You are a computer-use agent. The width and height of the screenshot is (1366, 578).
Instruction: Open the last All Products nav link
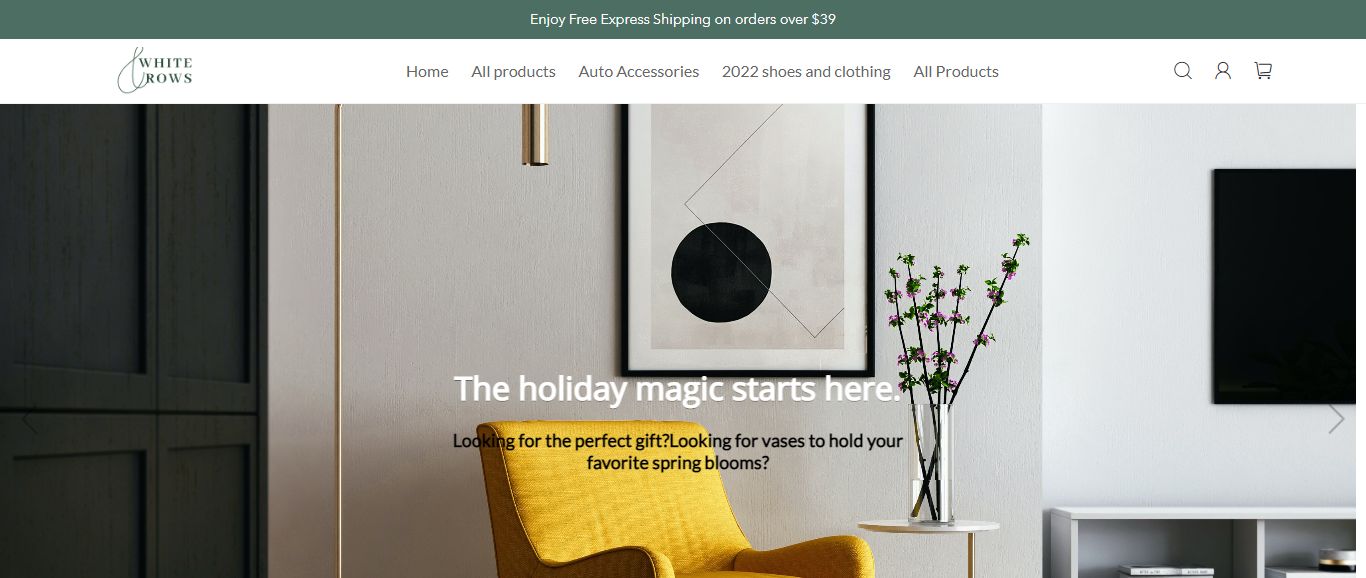[x=956, y=72]
